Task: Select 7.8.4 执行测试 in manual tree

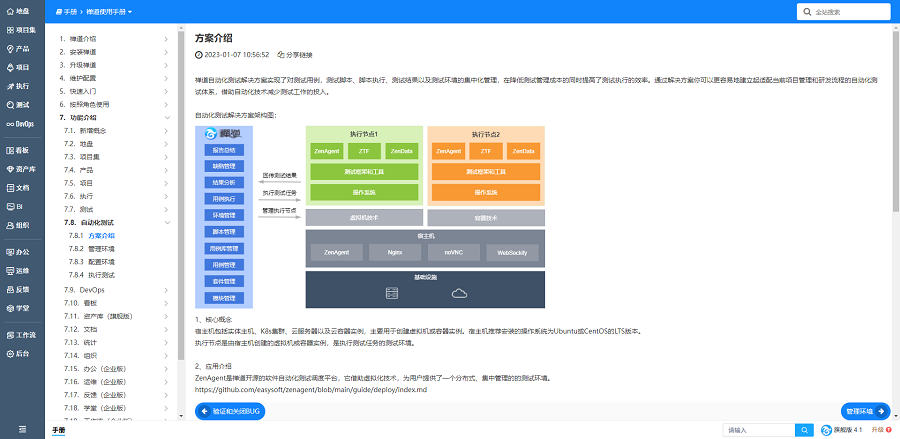Action: click(101, 274)
